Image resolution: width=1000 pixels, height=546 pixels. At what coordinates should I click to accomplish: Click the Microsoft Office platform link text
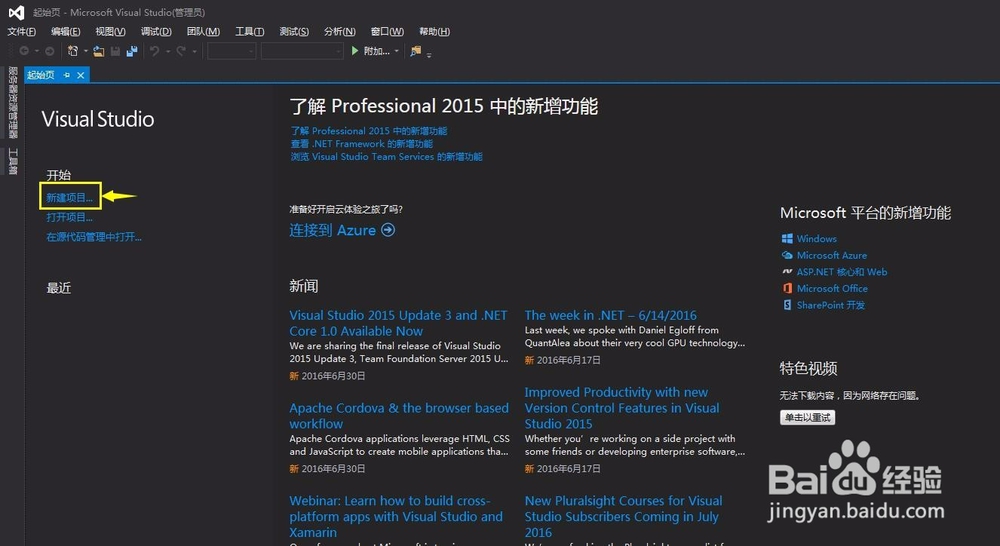tap(832, 288)
